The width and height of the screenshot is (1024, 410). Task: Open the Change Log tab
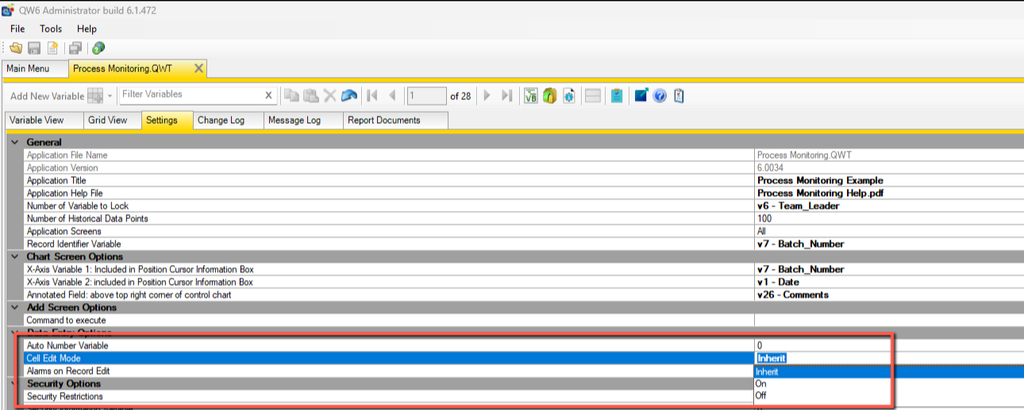[x=229, y=120]
